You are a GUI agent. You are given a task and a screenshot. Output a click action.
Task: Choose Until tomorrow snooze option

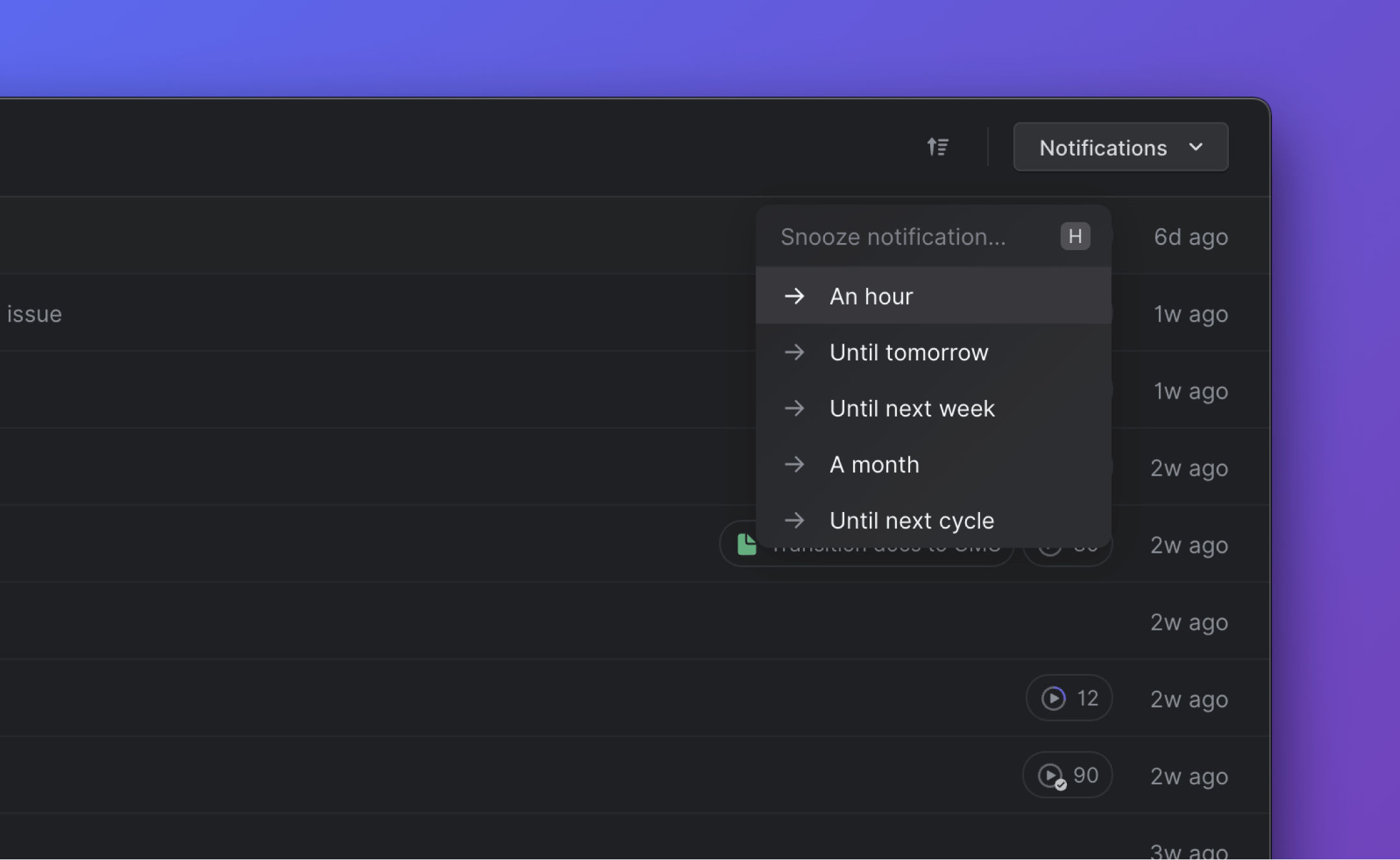click(x=908, y=353)
